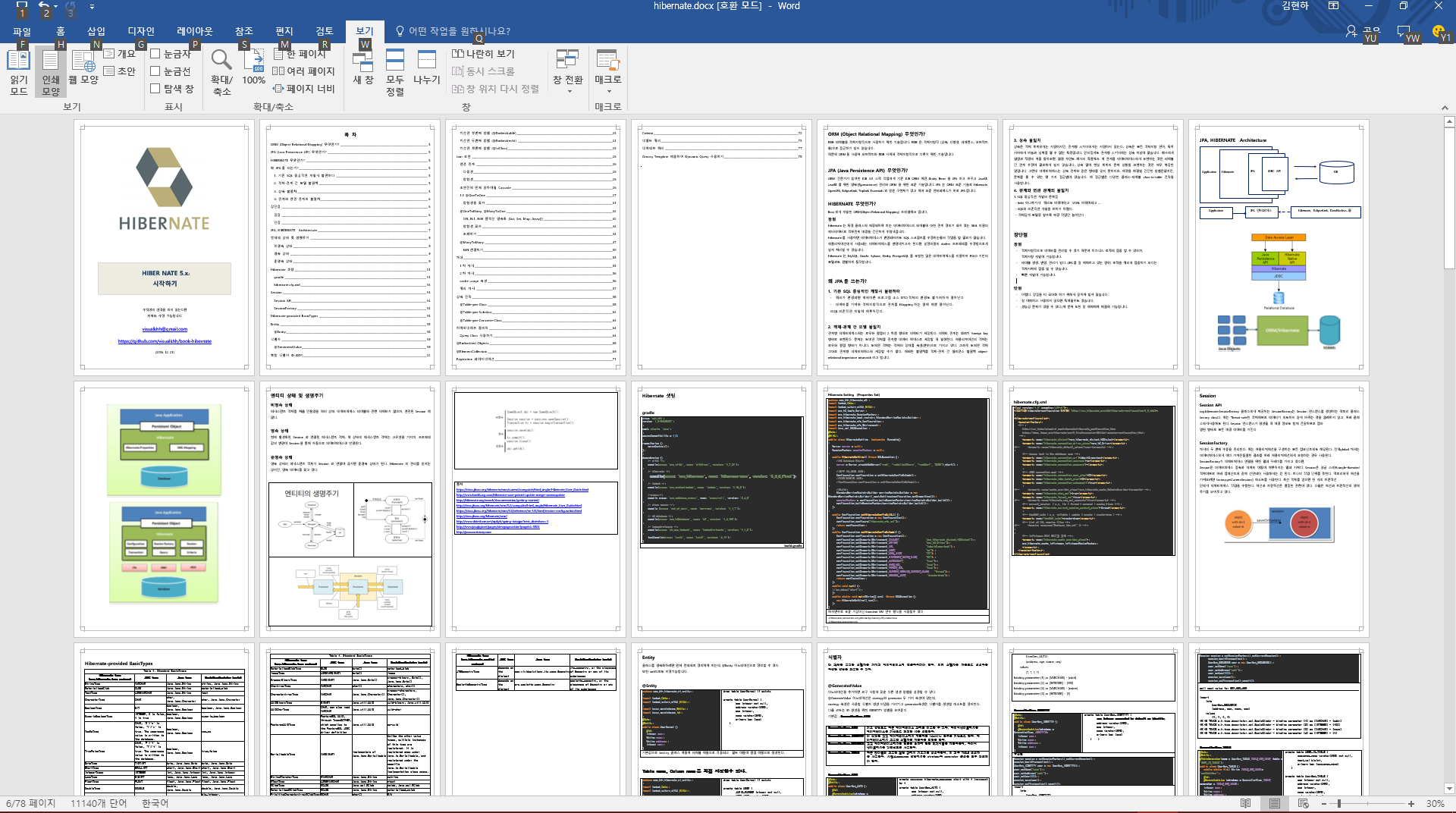Switch to Read Mode (읽기 모드) view

[x=19, y=73]
